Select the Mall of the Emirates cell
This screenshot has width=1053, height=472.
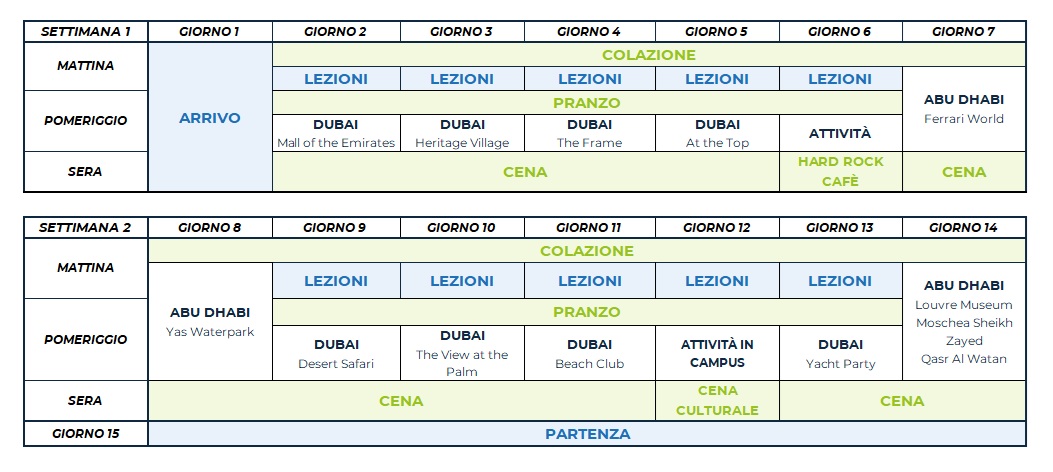(x=336, y=133)
